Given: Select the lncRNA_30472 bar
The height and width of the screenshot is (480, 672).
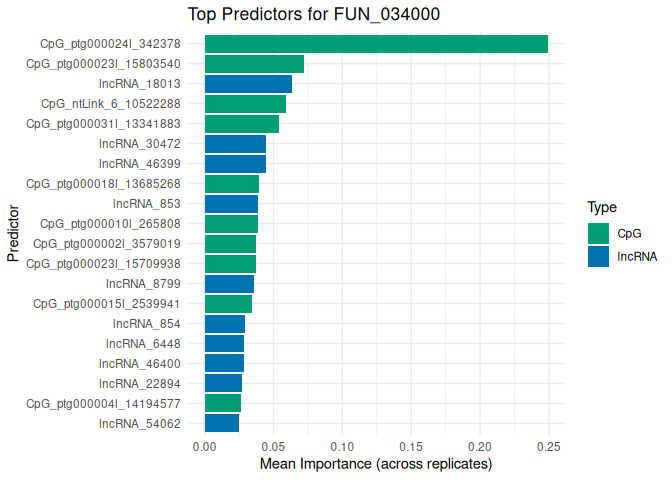Looking at the screenshot, I should tap(235, 144).
